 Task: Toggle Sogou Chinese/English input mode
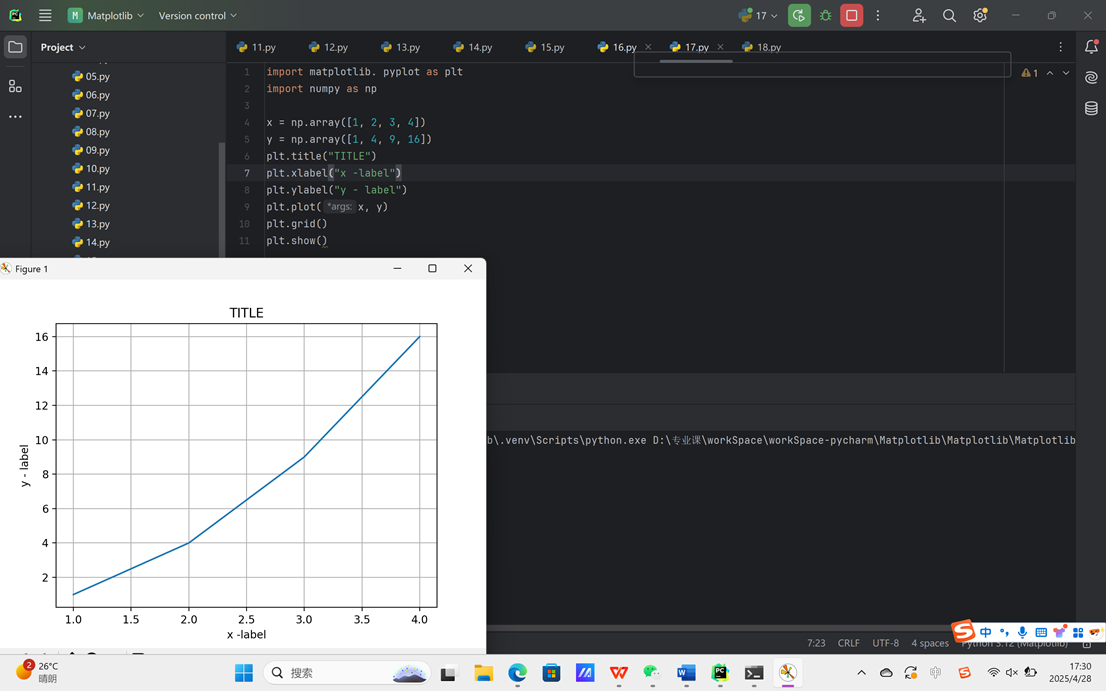986,632
